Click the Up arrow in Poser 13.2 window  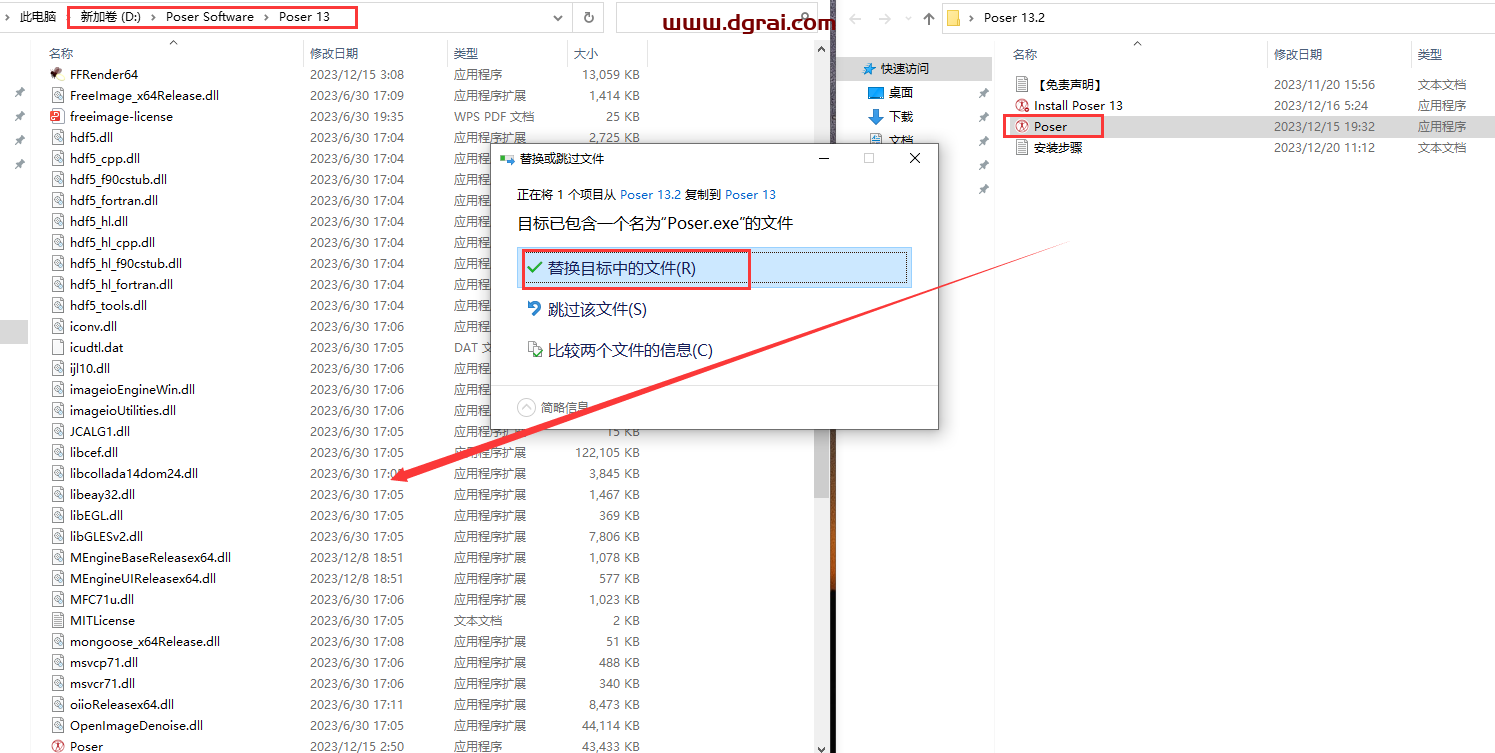coord(929,18)
